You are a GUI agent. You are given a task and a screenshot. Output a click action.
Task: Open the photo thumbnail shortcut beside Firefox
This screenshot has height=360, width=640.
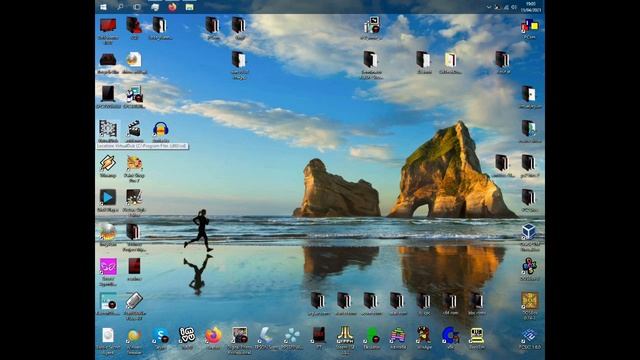coord(240,336)
